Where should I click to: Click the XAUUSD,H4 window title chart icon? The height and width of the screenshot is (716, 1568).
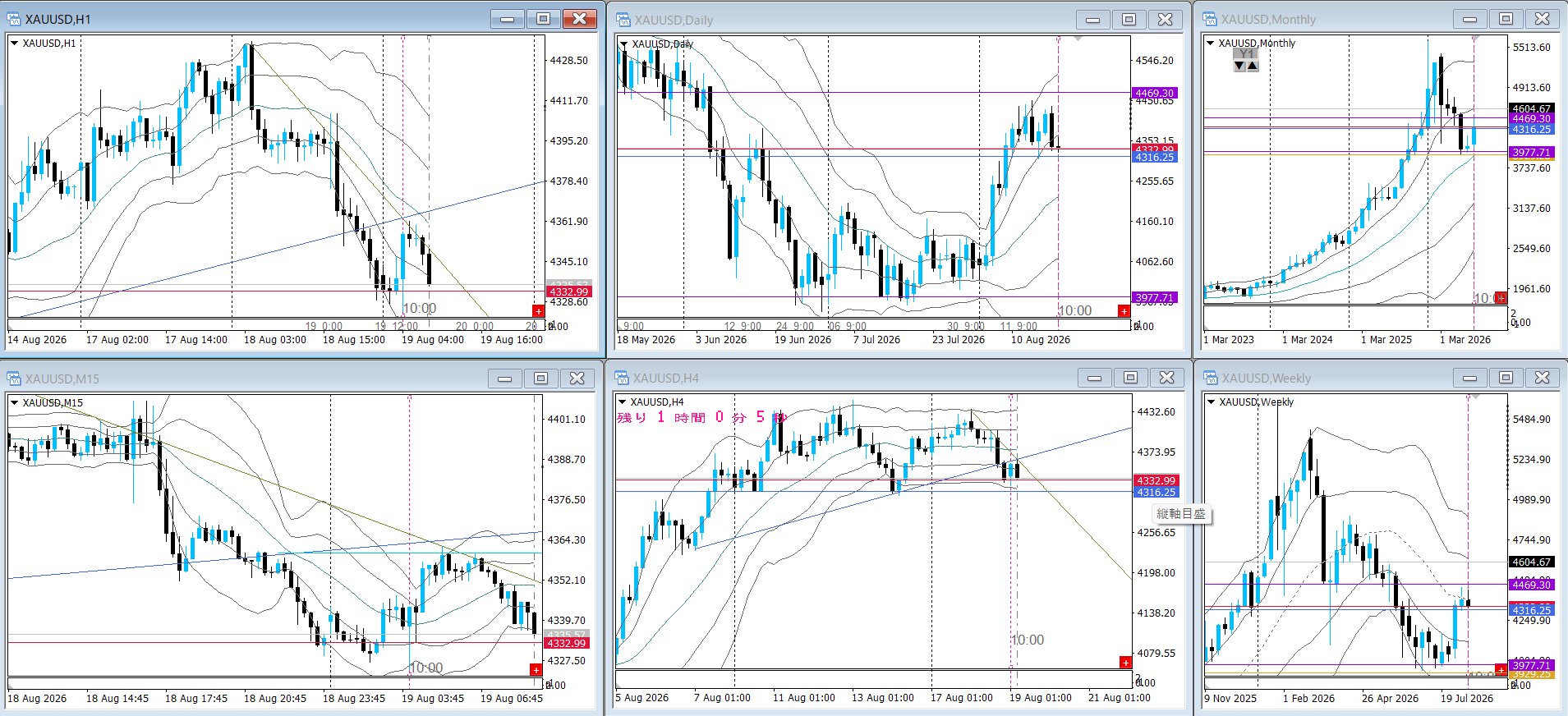point(623,378)
